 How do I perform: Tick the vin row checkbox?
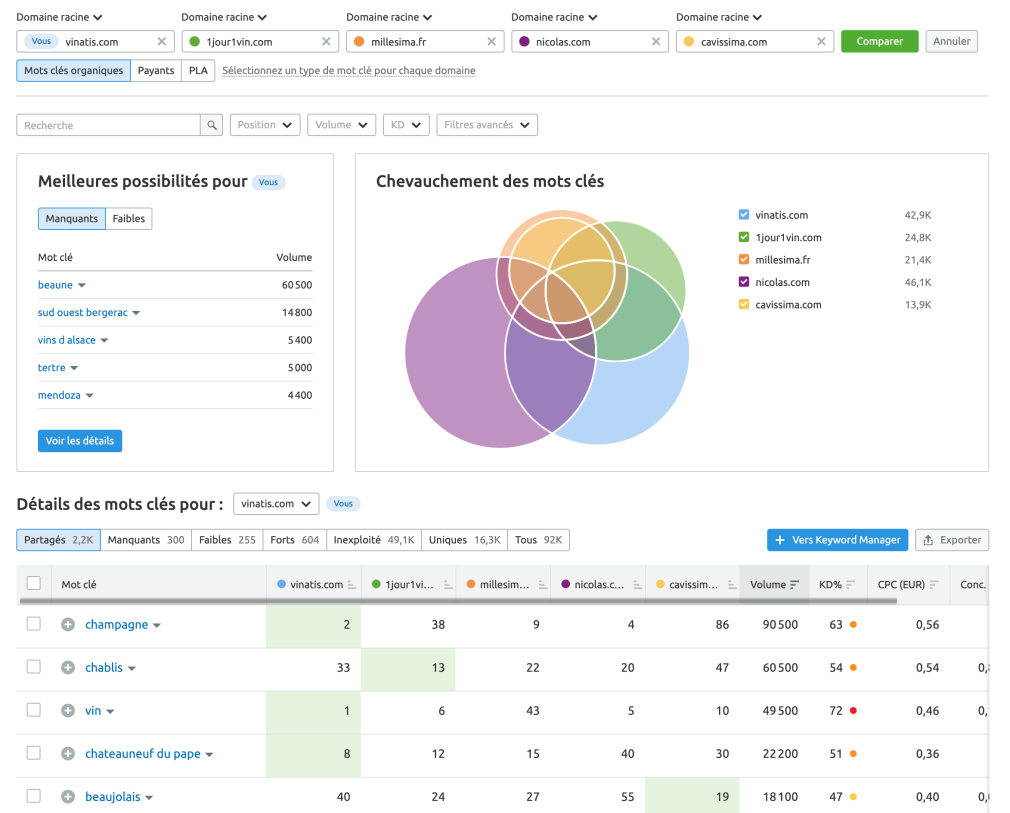coord(33,710)
